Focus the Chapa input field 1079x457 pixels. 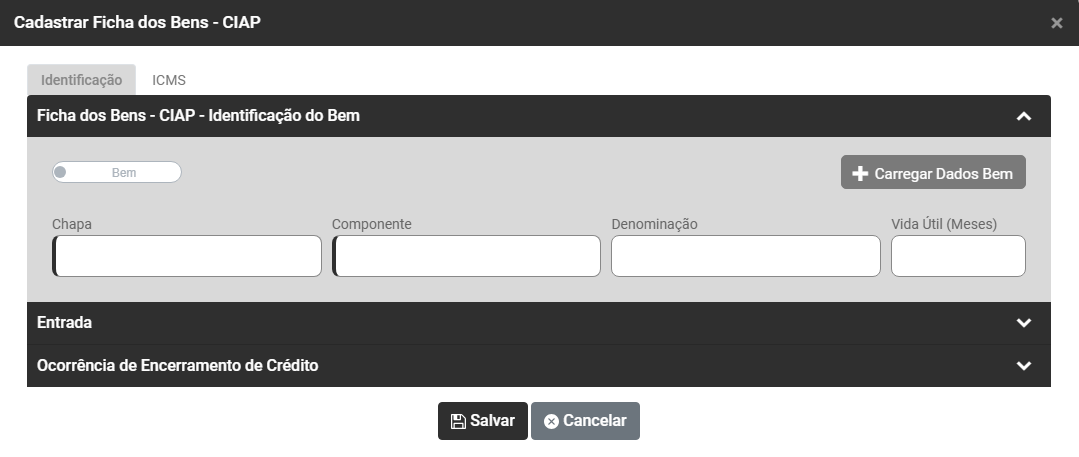(188, 256)
